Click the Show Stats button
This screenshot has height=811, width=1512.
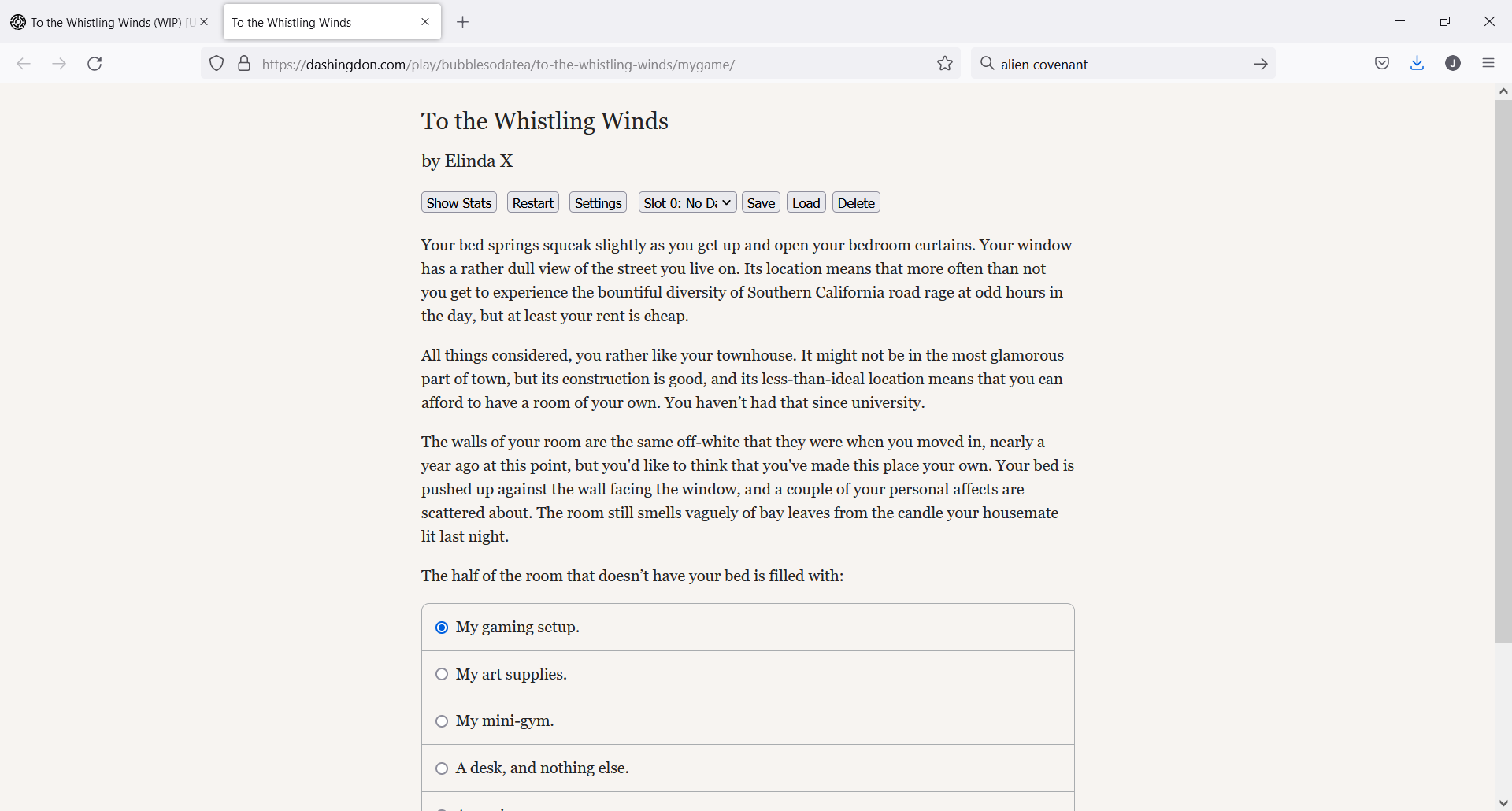[459, 203]
